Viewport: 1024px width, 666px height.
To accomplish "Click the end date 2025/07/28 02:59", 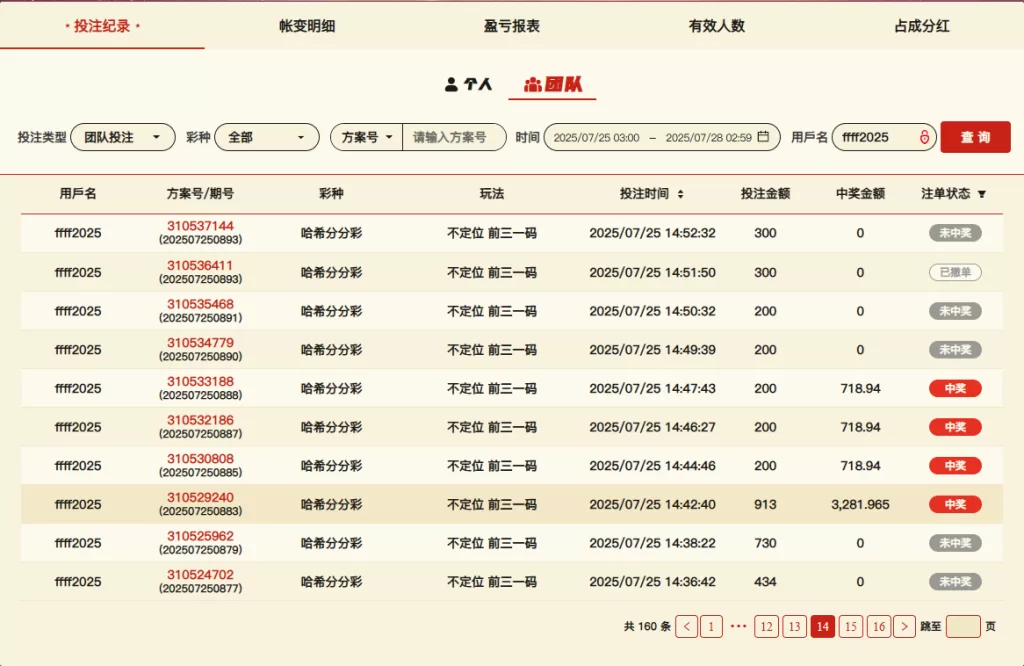I will point(709,138).
